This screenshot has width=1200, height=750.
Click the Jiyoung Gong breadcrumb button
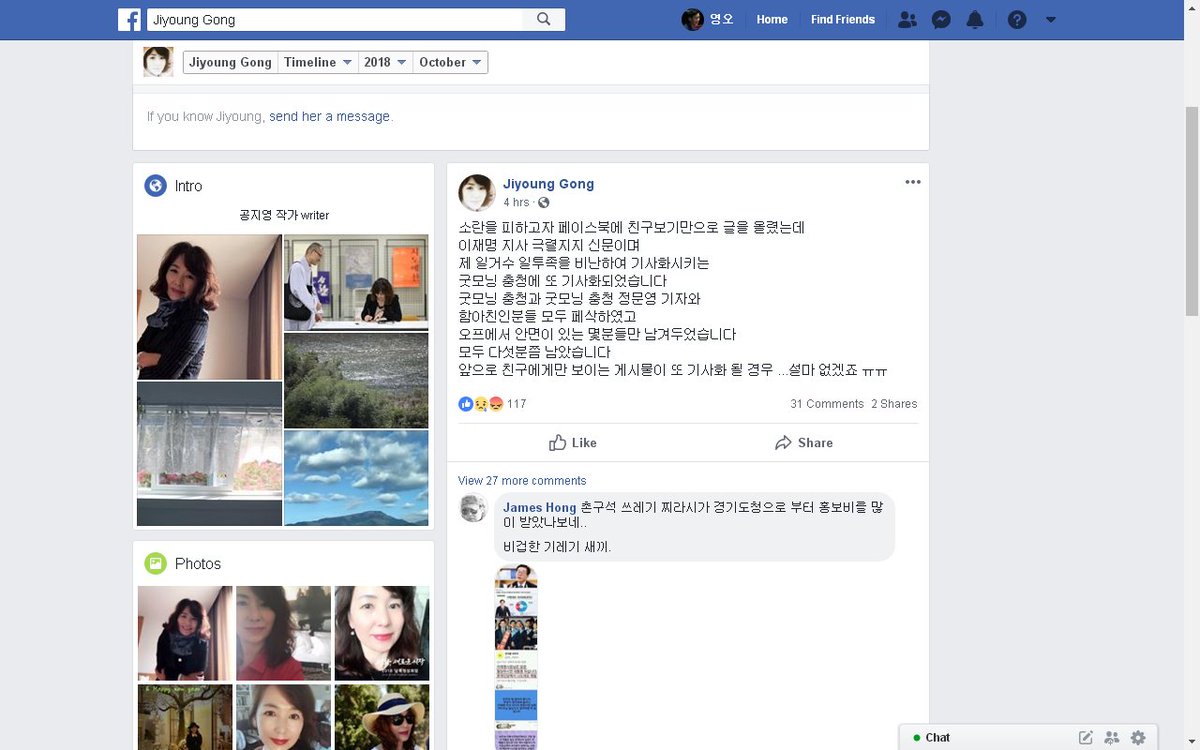point(230,62)
